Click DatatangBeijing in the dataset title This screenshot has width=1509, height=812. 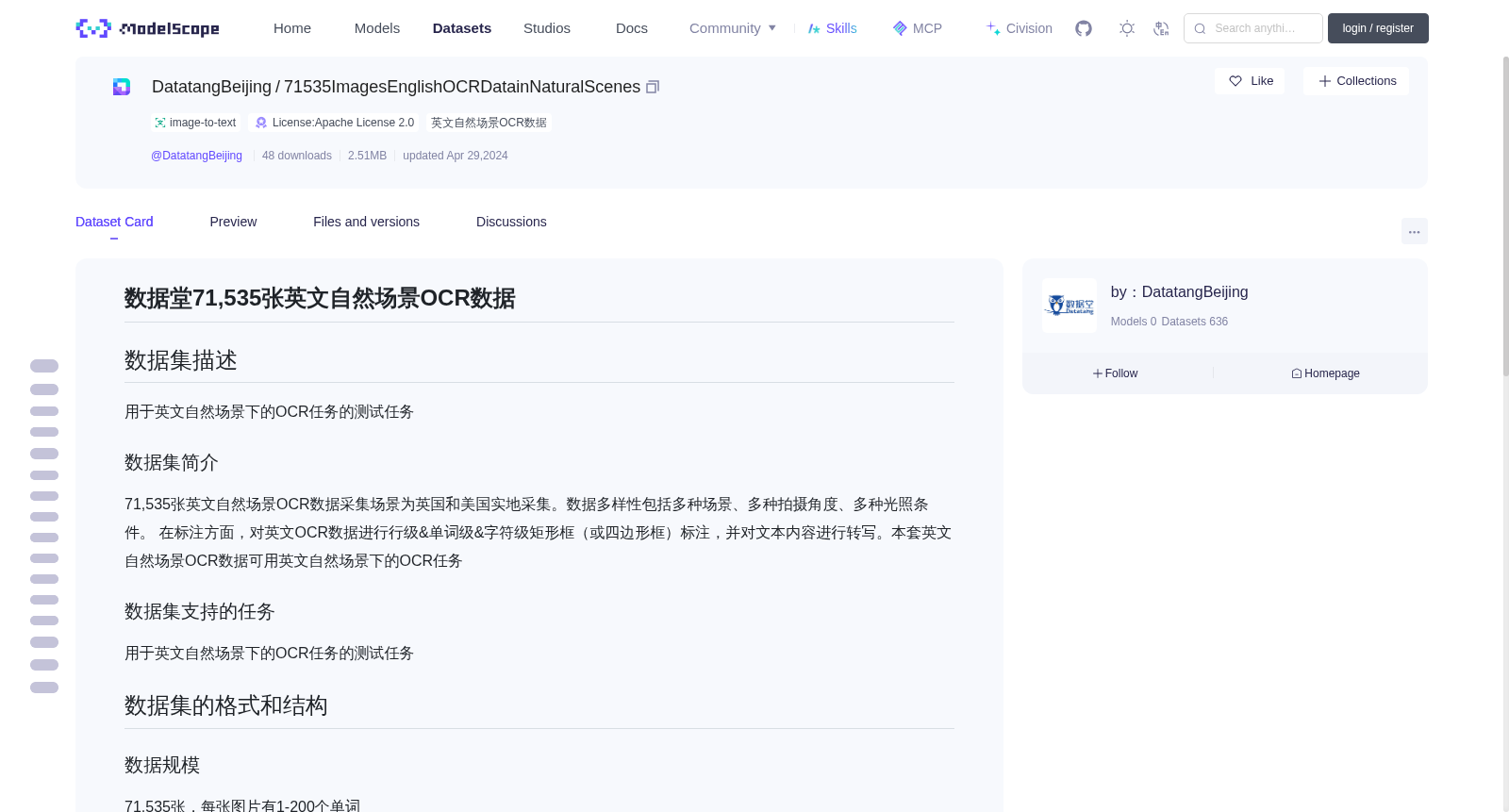click(x=211, y=87)
